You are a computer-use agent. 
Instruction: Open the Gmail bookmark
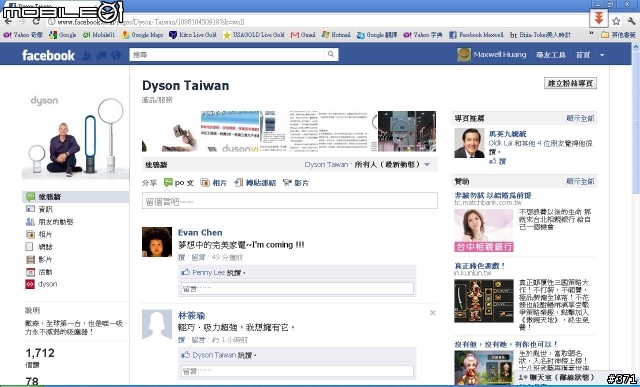pos(303,35)
